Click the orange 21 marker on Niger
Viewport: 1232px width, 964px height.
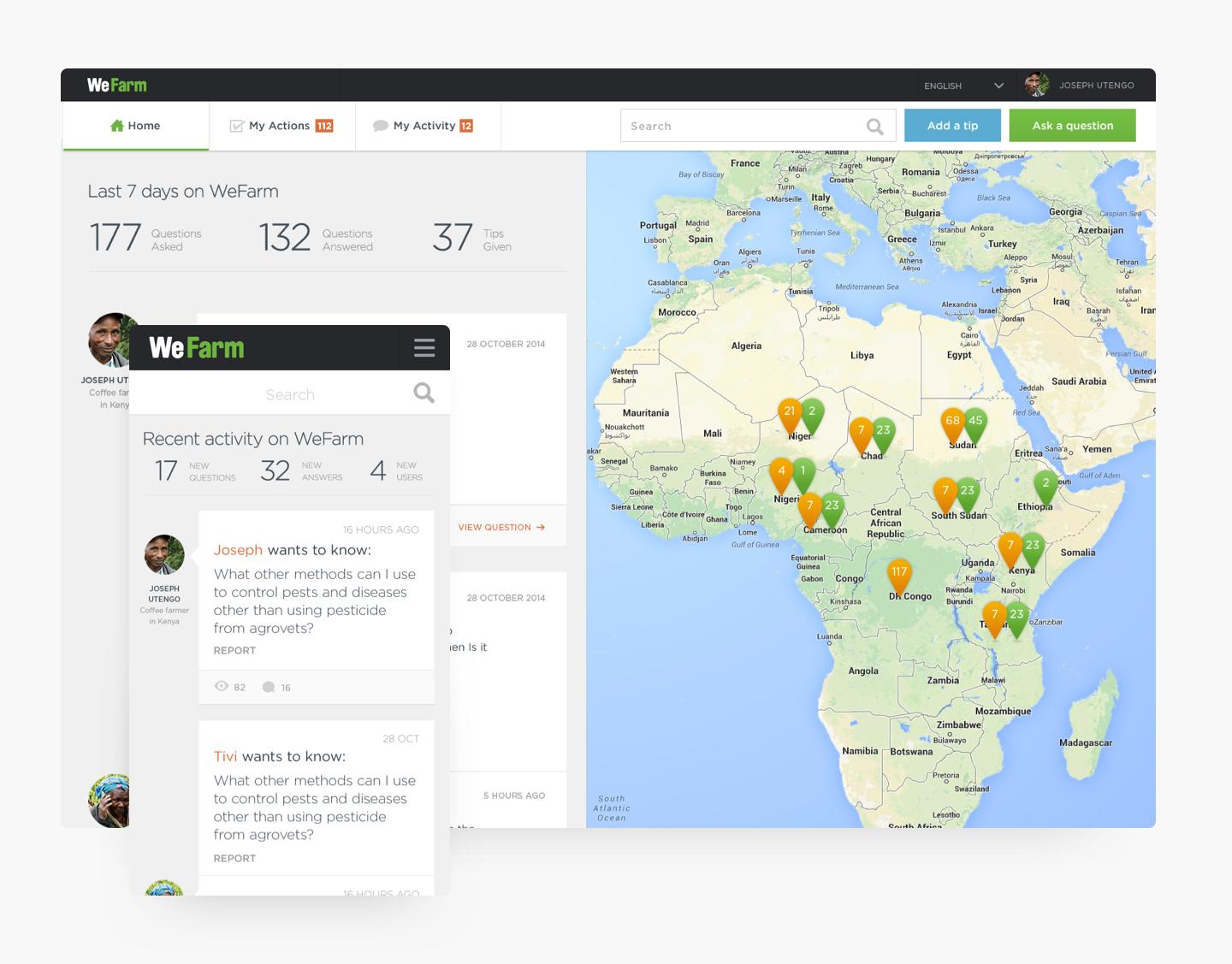pos(790,414)
